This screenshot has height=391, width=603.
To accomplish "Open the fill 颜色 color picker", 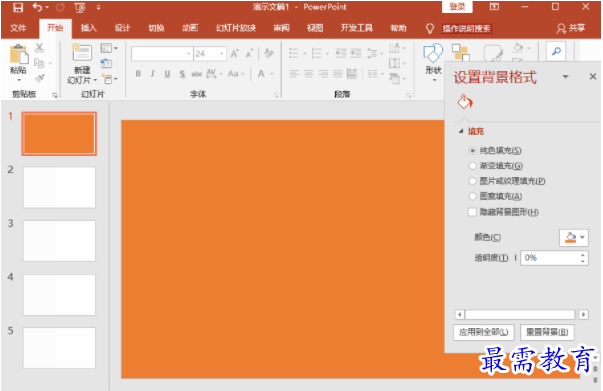I will 573,238.
